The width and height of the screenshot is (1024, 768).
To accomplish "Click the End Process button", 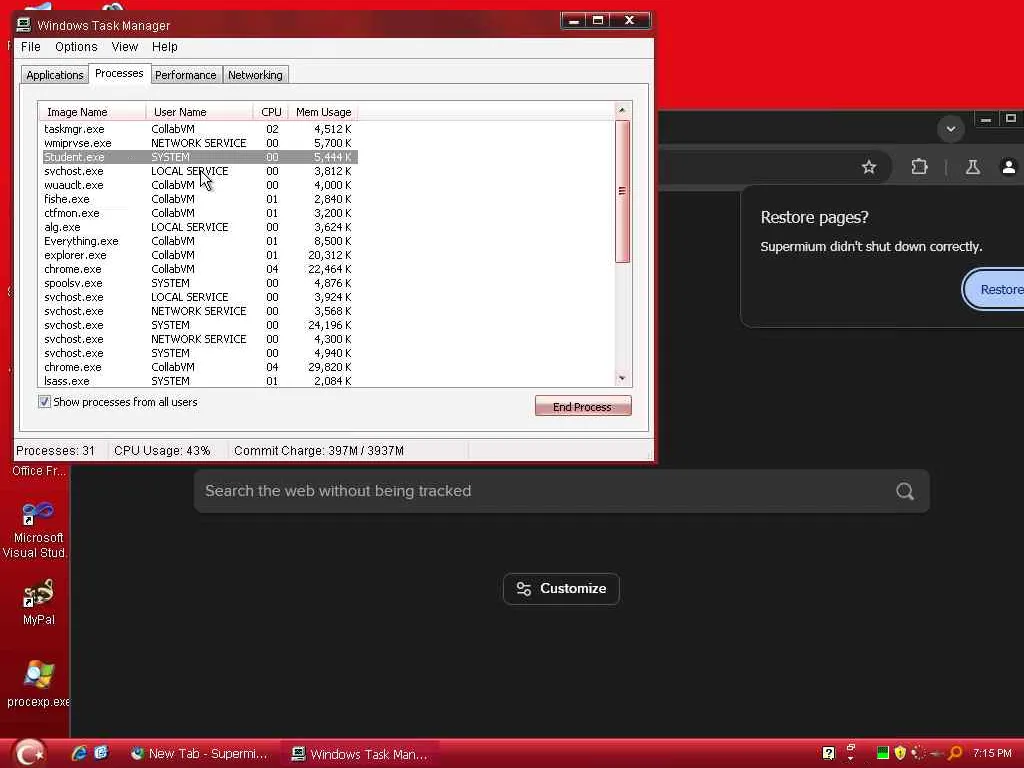I will pos(583,406).
